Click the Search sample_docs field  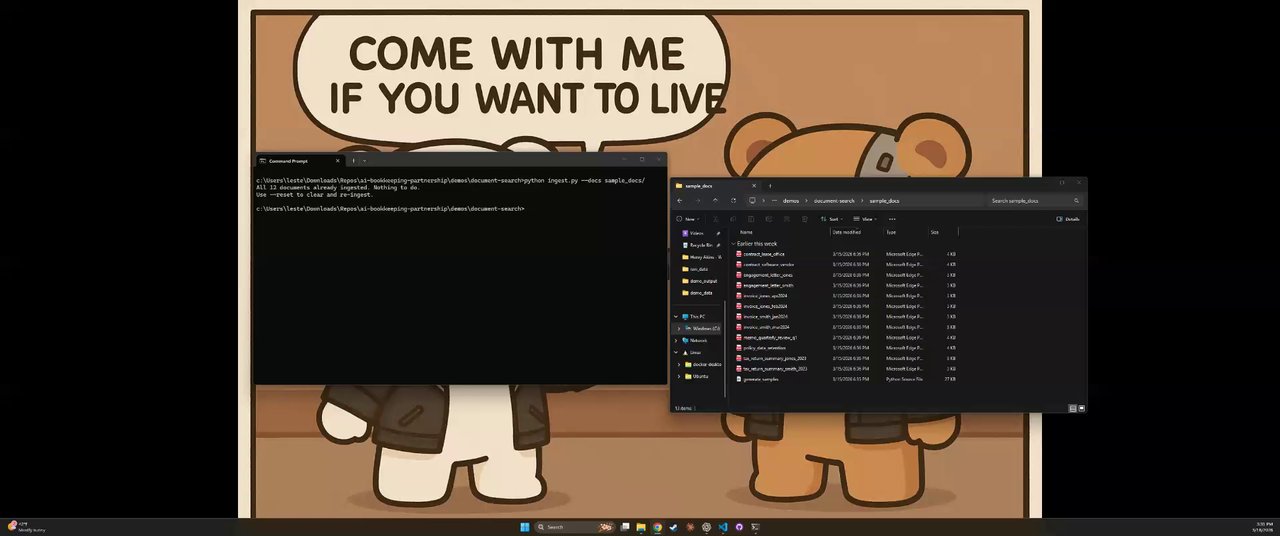(x=1036, y=200)
